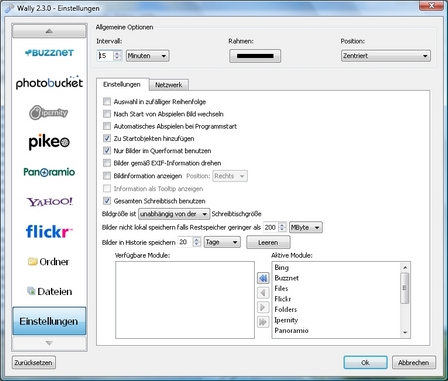
Task: Click the single left arrow module button
Action: [263, 293]
